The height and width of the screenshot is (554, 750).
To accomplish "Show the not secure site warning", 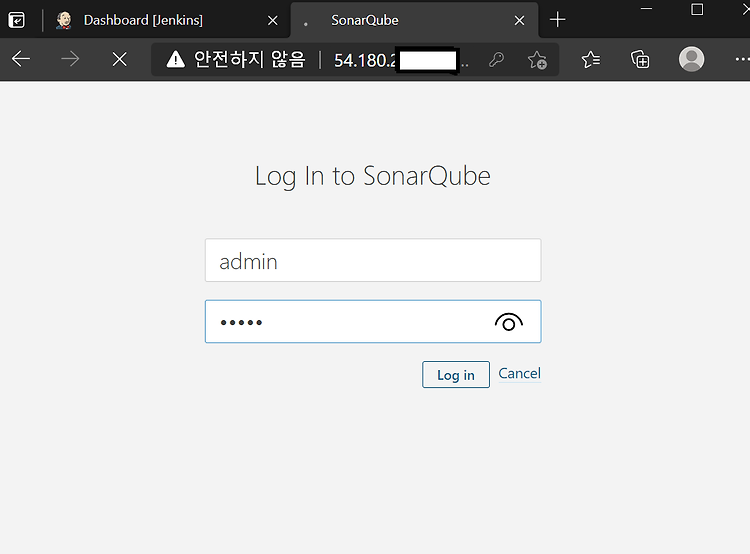I will [235, 60].
